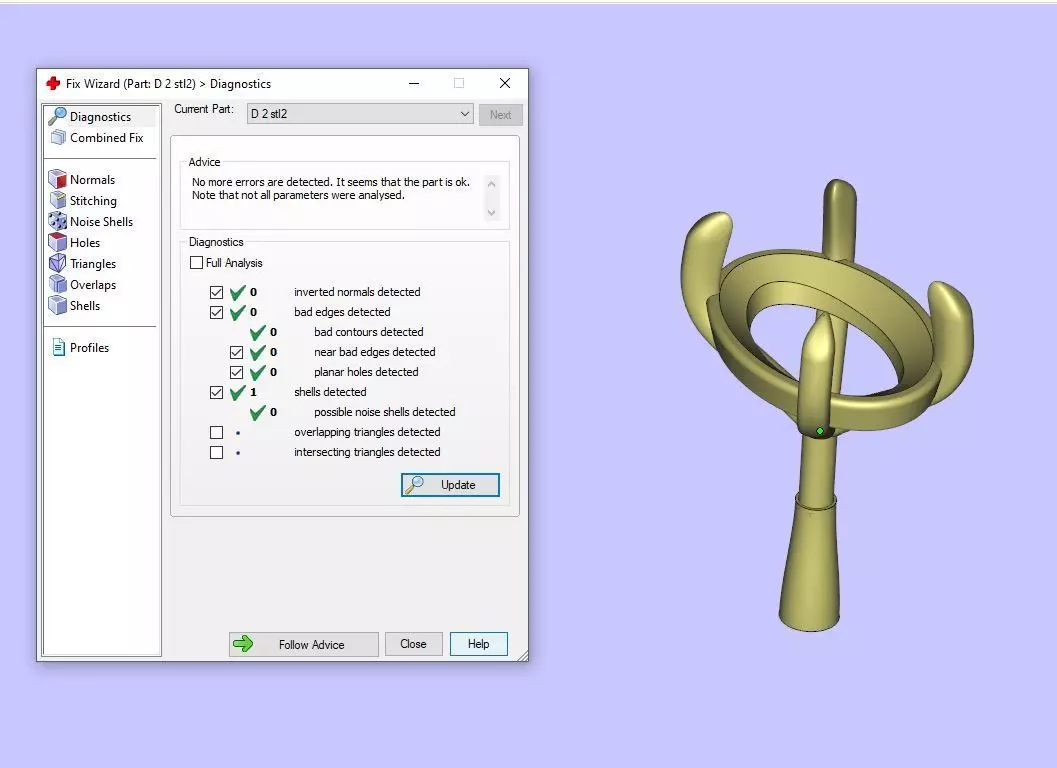The width and height of the screenshot is (1057, 768).
Task: Go to the Normals fix page
Action: point(92,179)
